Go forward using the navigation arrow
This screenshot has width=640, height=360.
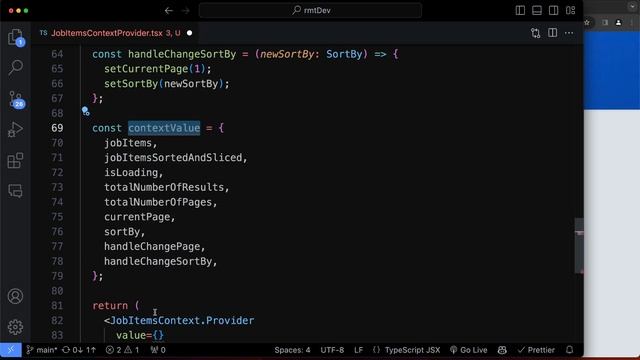(x=186, y=11)
